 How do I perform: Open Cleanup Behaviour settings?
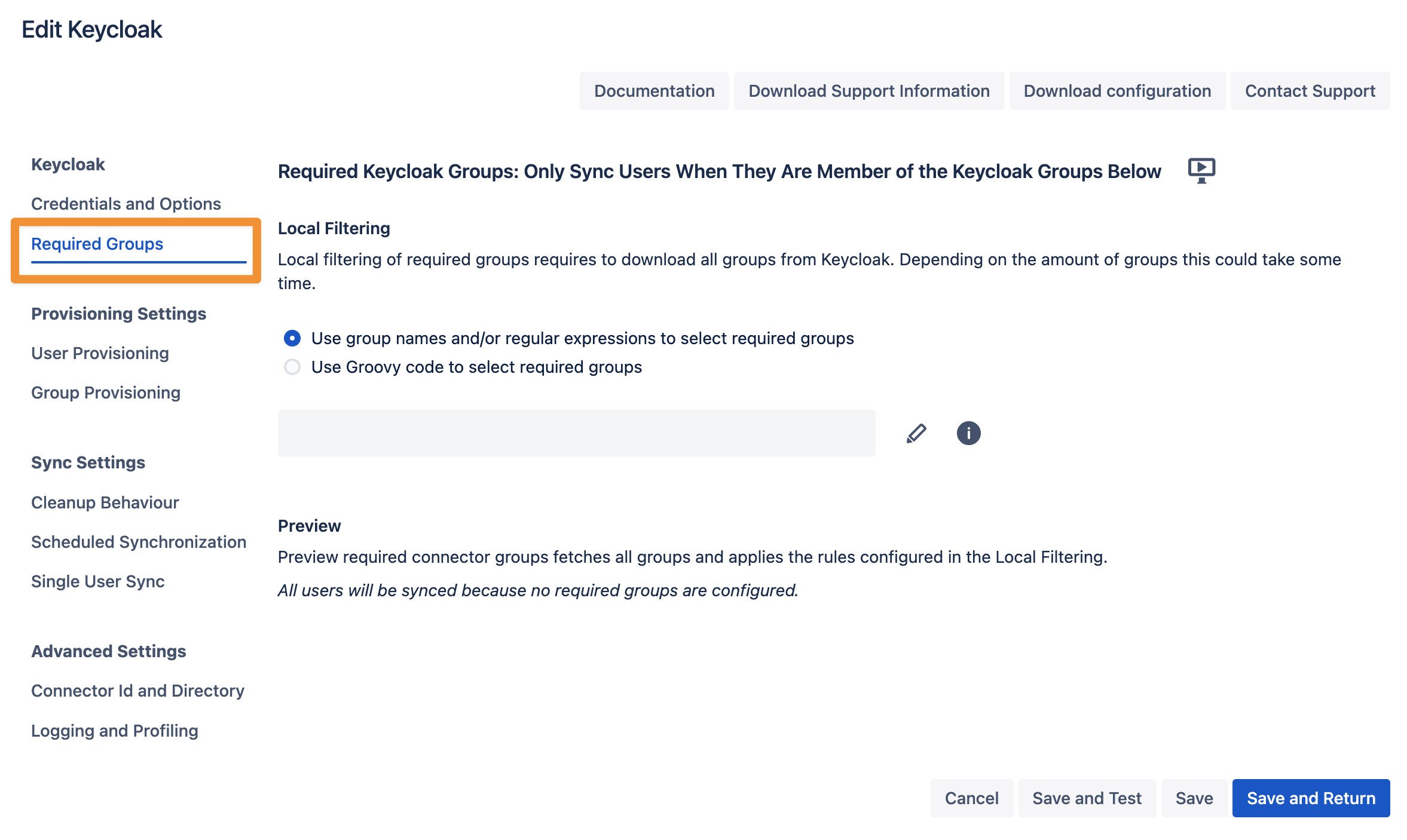click(x=105, y=502)
